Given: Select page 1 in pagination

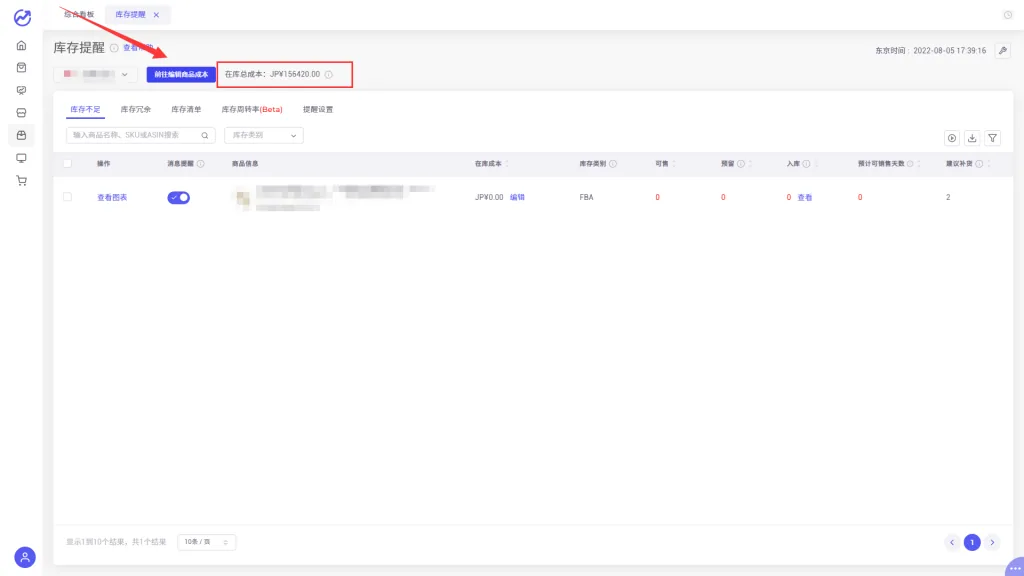Looking at the screenshot, I should (972, 542).
